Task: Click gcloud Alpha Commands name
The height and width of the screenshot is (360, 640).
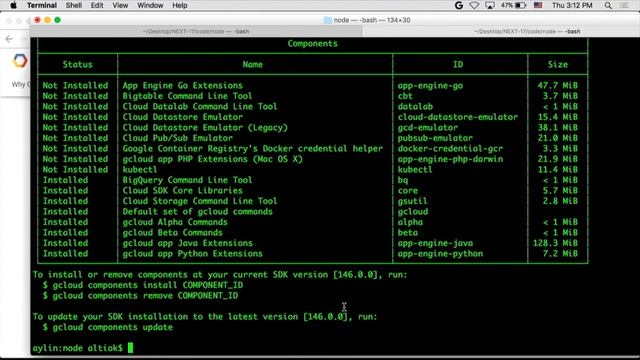Action: 175,222
